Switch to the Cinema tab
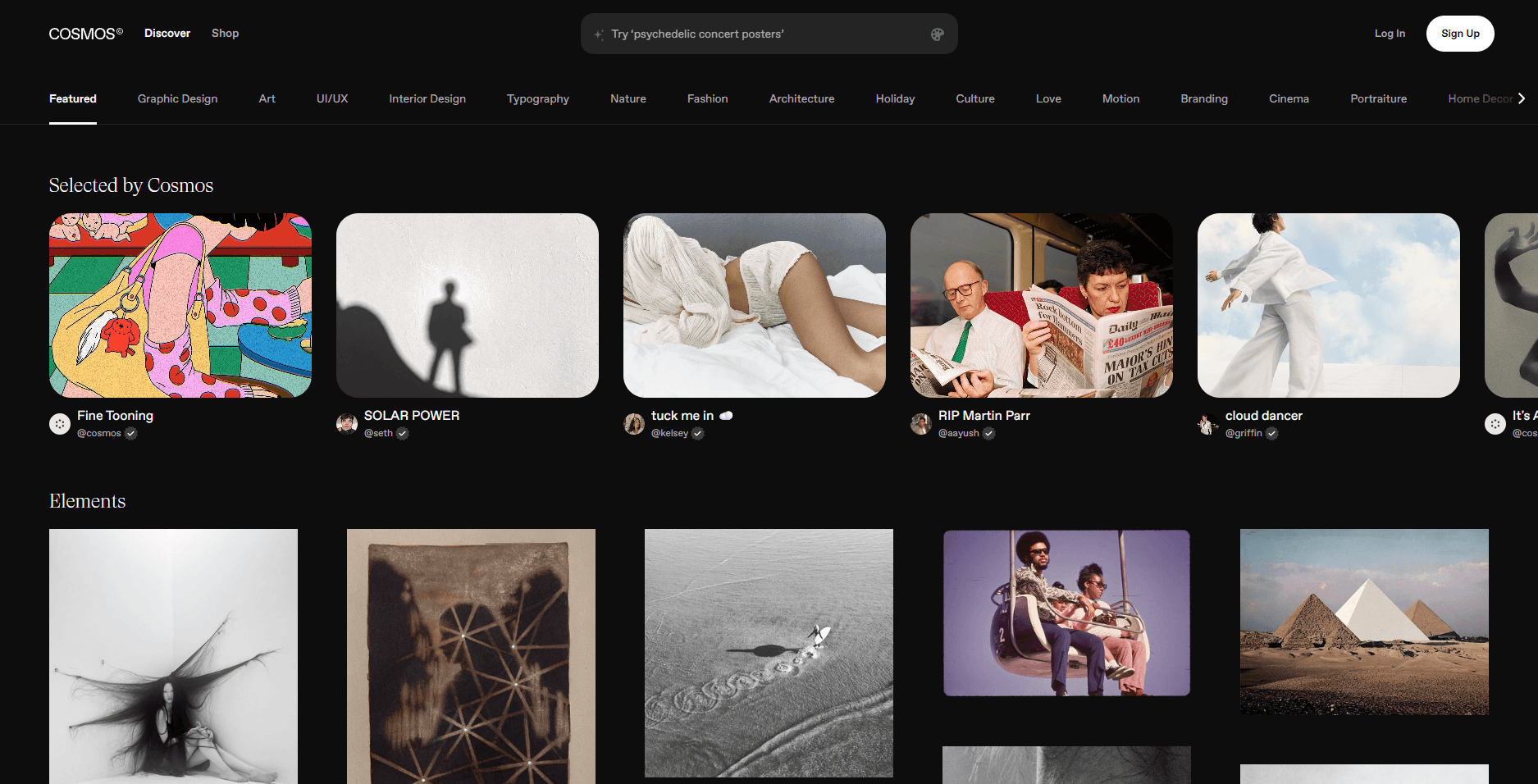This screenshot has width=1538, height=784. tap(1289, 98)
